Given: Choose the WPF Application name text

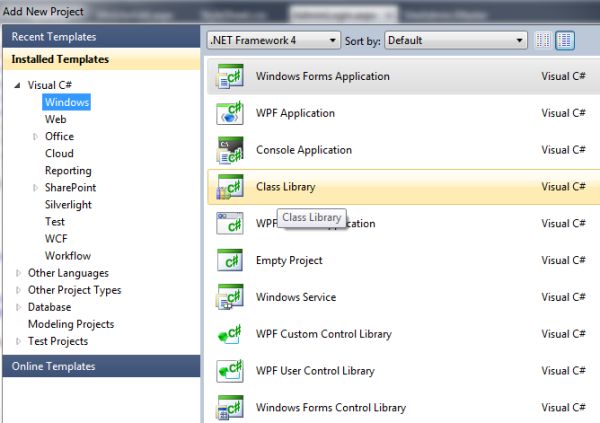Looking at the screenshot, I should coord(295,113).
